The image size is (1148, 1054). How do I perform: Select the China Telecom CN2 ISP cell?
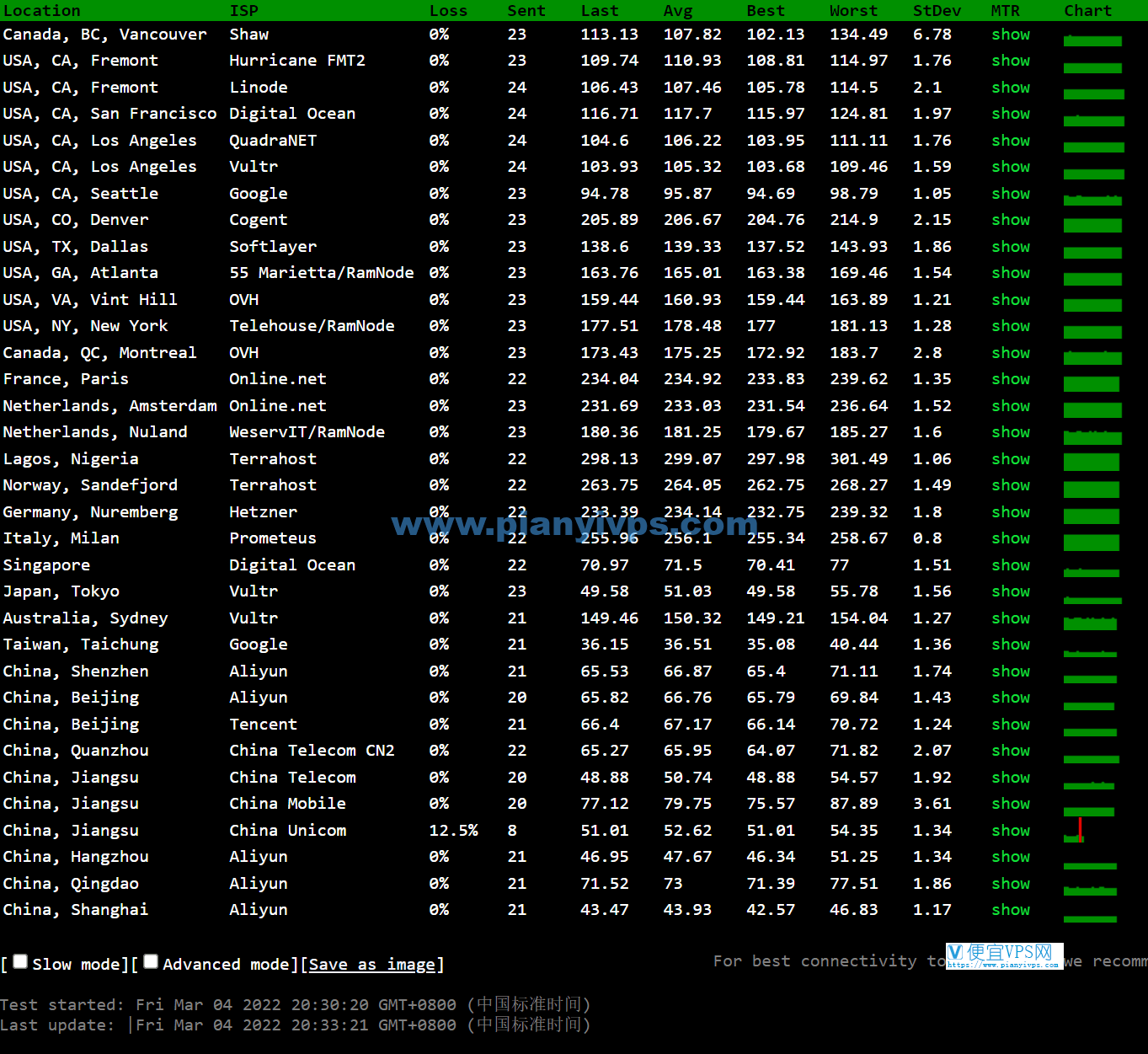coord(312,751)
